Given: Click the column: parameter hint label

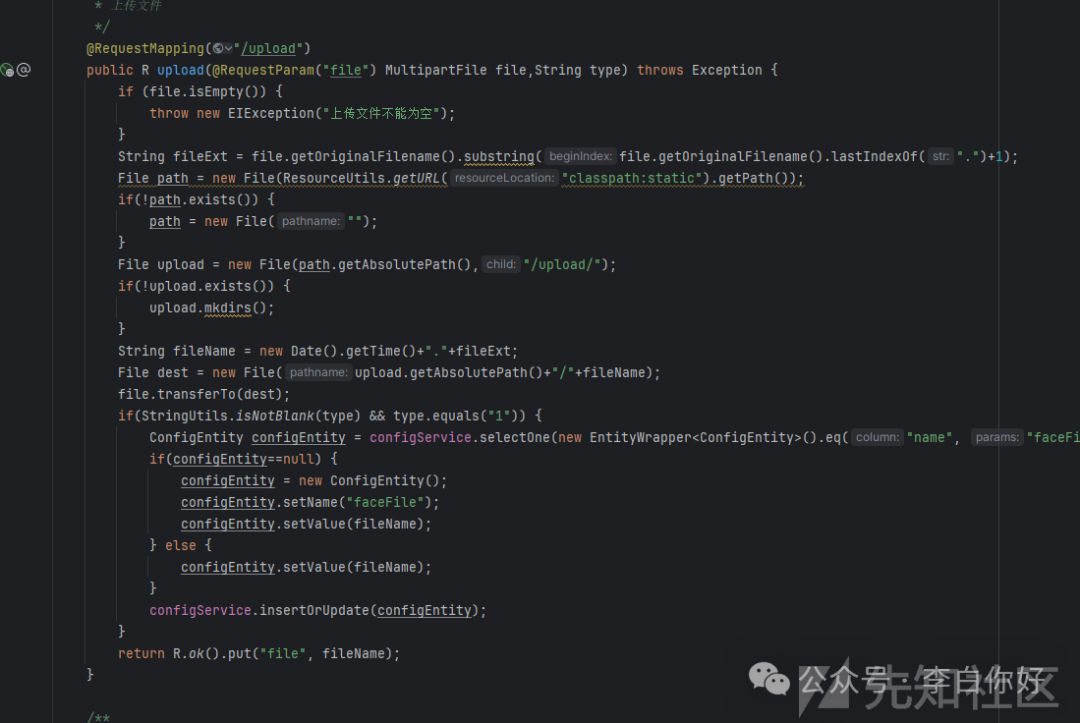Looking at the screenshot, I should (x=877, y=437).
